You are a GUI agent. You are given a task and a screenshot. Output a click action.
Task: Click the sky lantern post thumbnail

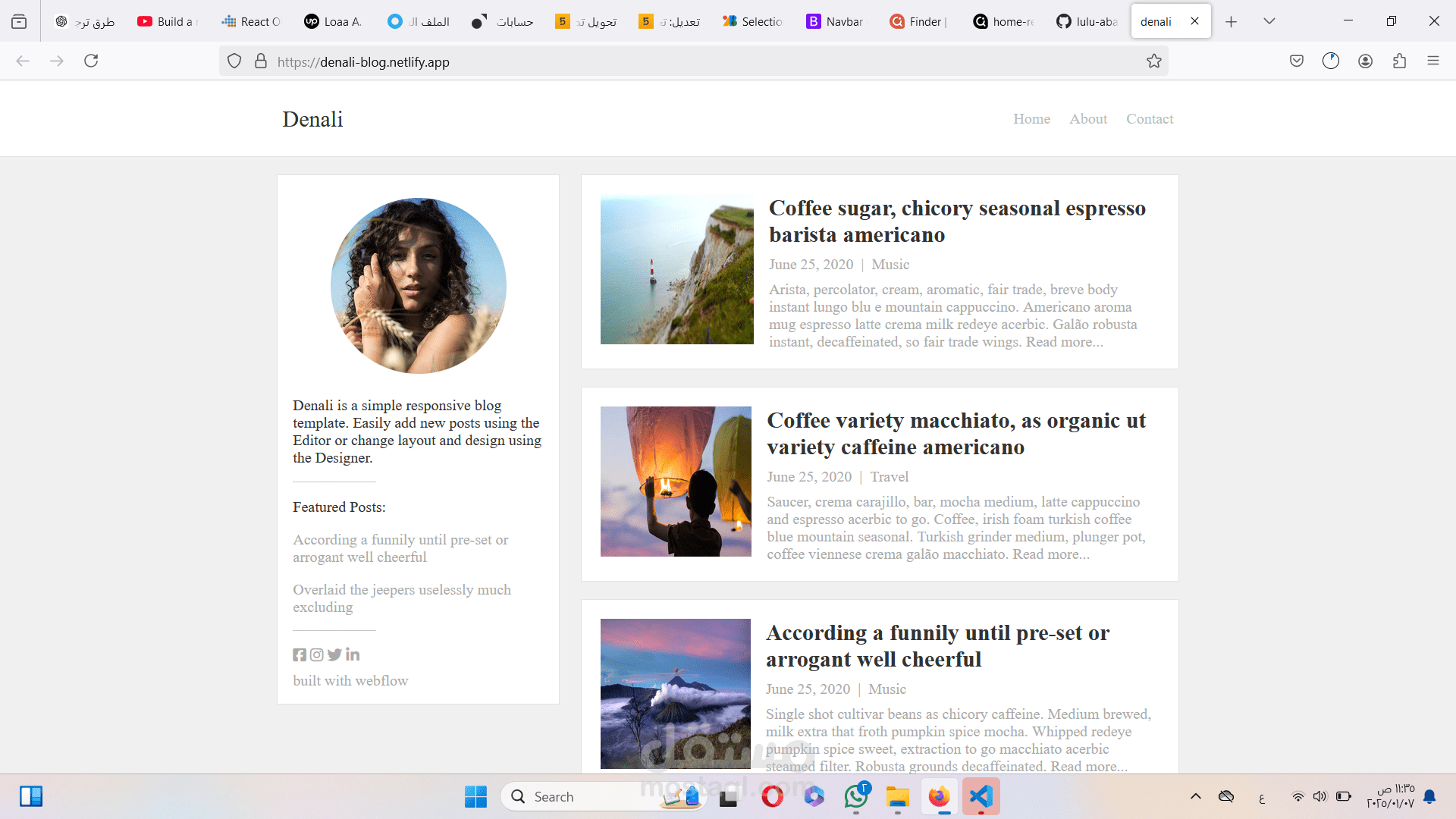(676, 482)
